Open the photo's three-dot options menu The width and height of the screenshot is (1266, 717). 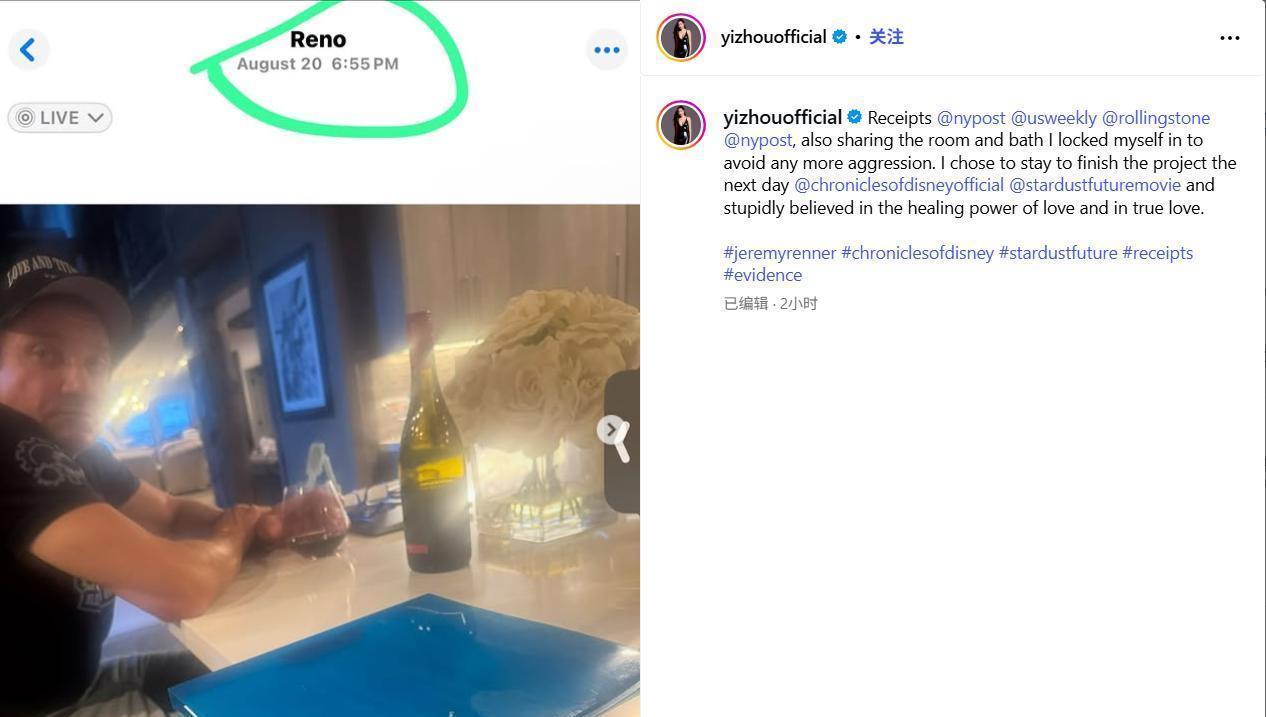(x=606, y=50)
